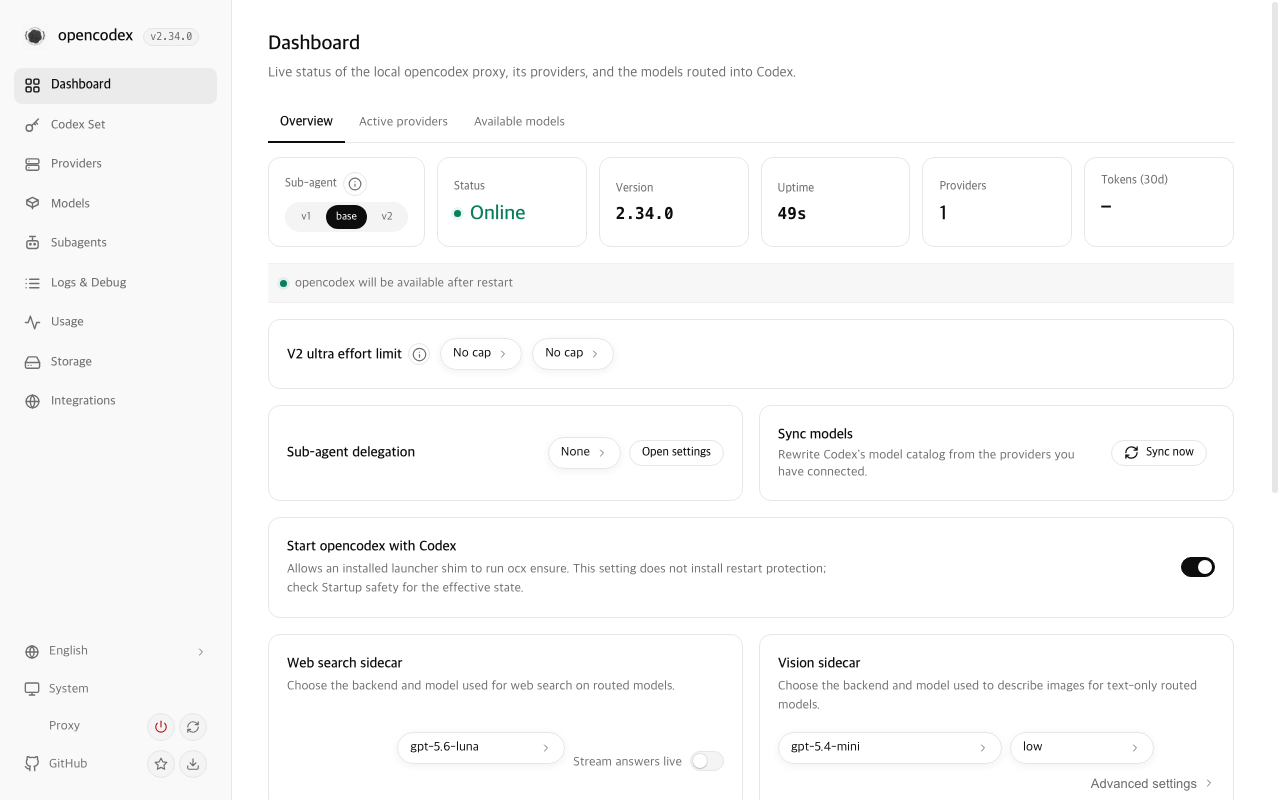Screen dimensions: 1280x800
Task: Click the star icon beside GitHub
Action: (160, 764)
